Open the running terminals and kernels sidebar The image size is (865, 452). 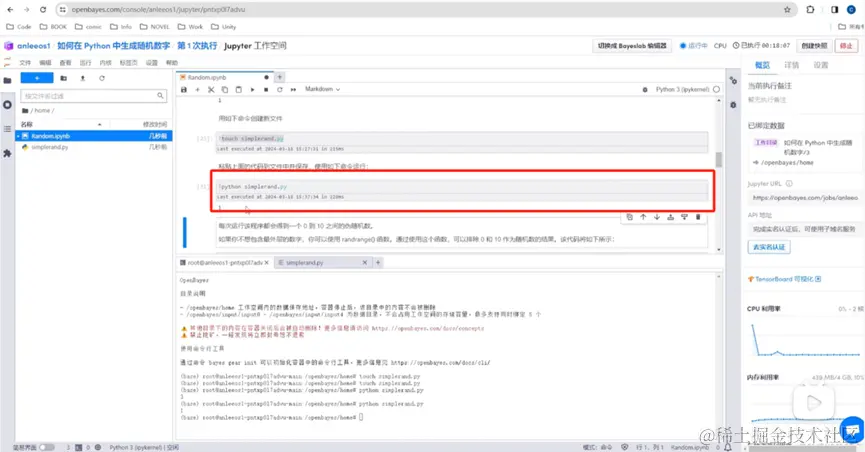(x=7, y=105)
